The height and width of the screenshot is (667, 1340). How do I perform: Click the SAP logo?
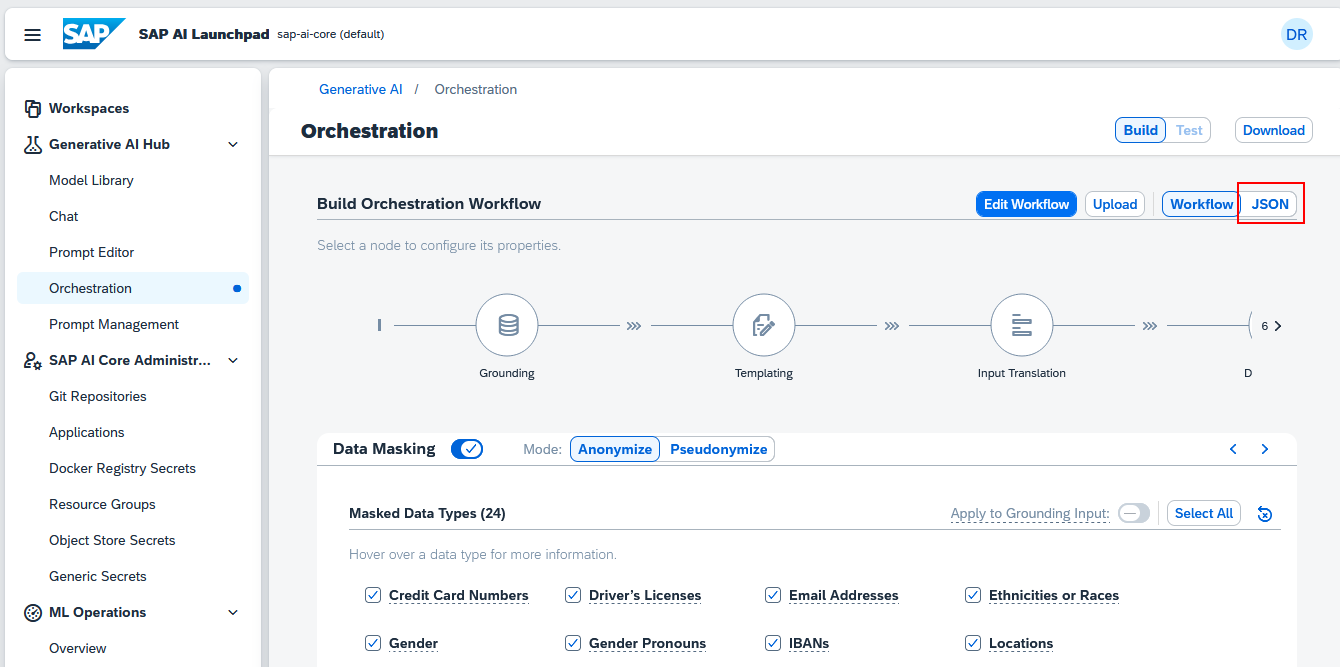coord(94,34)
